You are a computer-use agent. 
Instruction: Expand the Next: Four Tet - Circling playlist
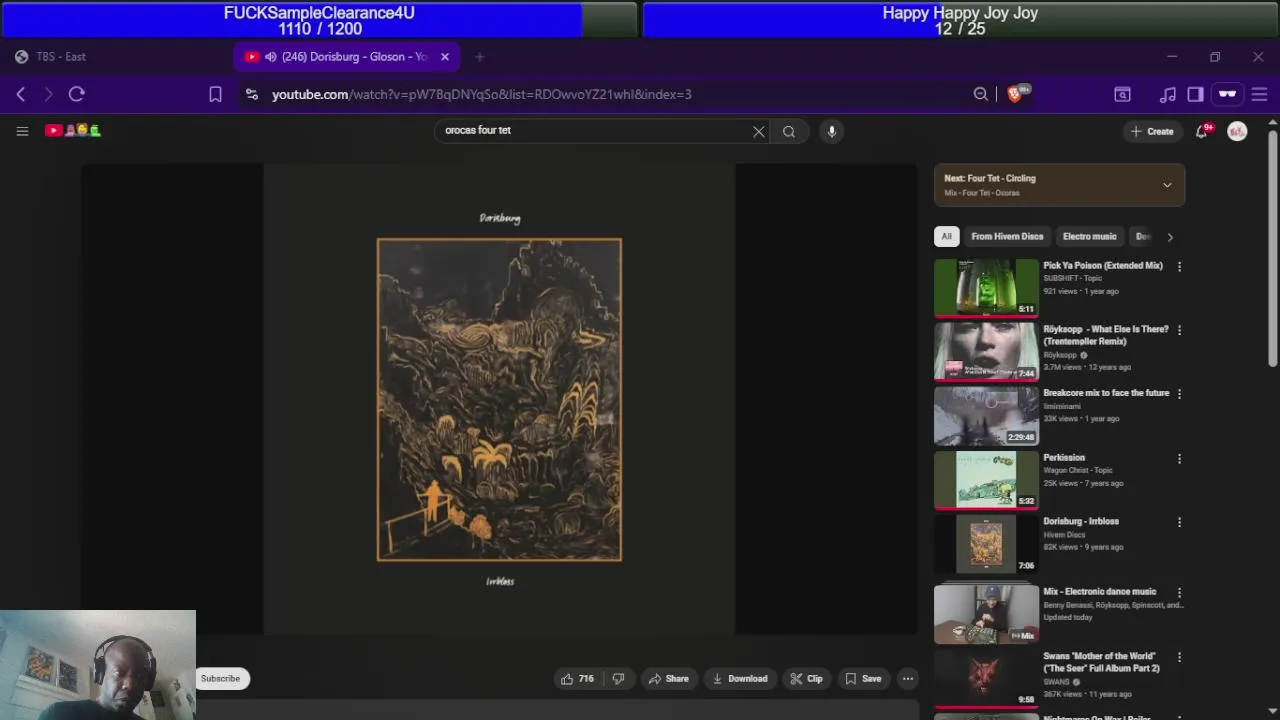pos(1167,185)
